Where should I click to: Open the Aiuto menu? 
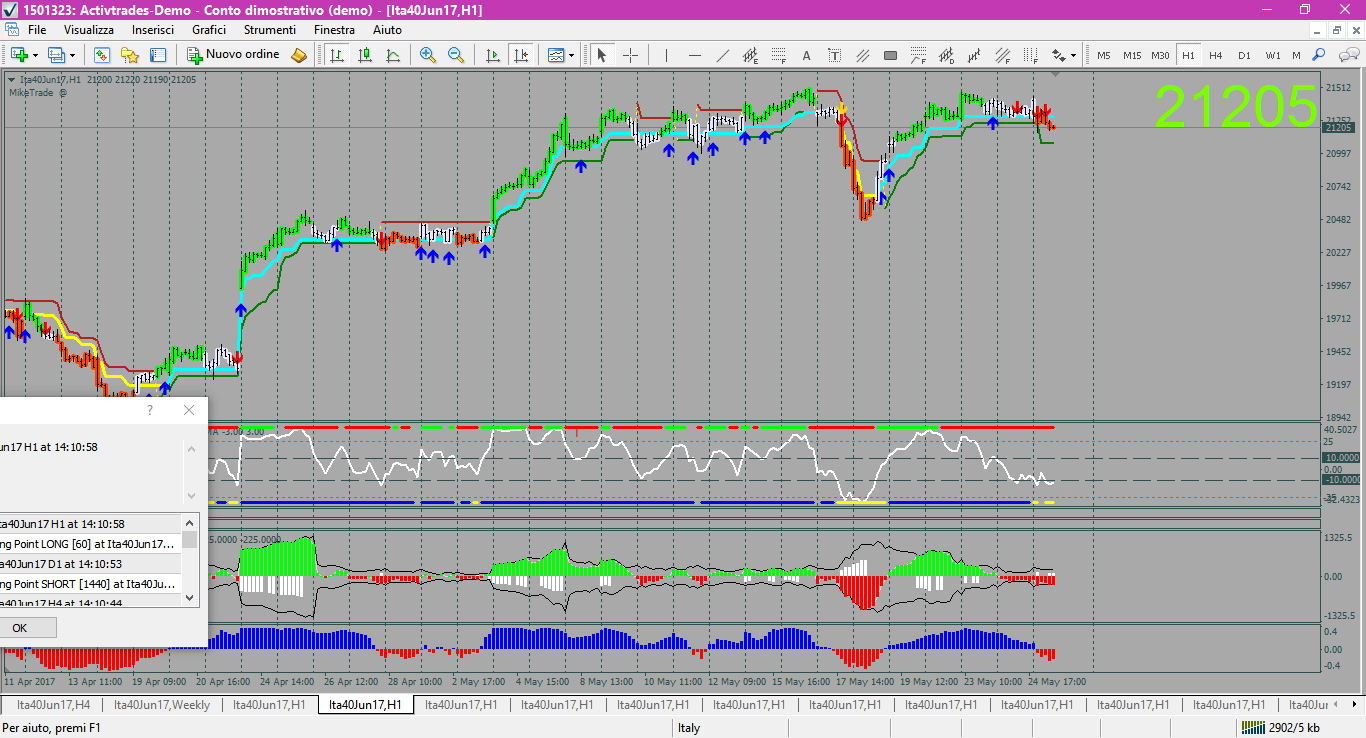pos(387,30)
